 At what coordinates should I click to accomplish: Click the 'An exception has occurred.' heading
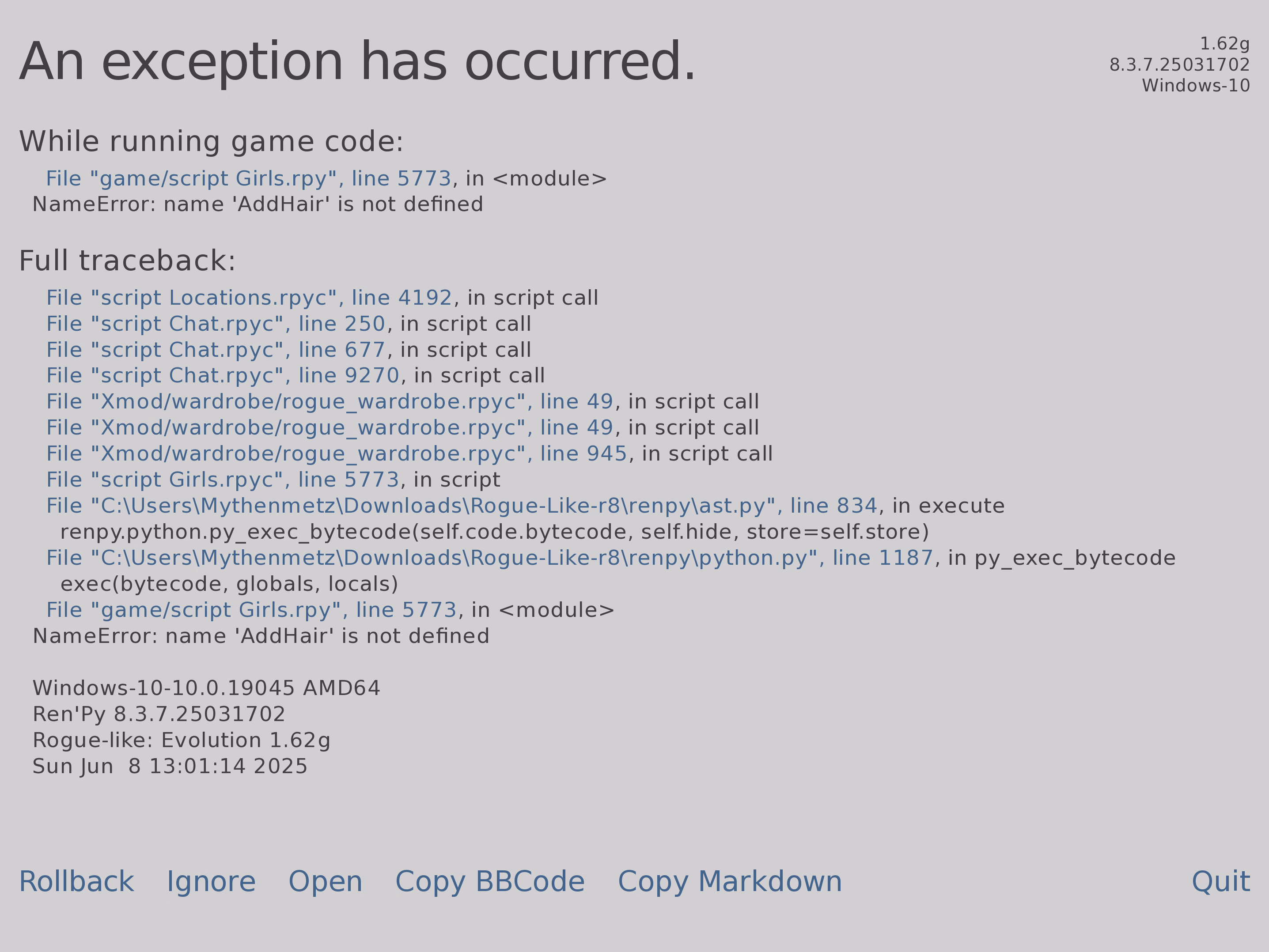tap(357, 62)
